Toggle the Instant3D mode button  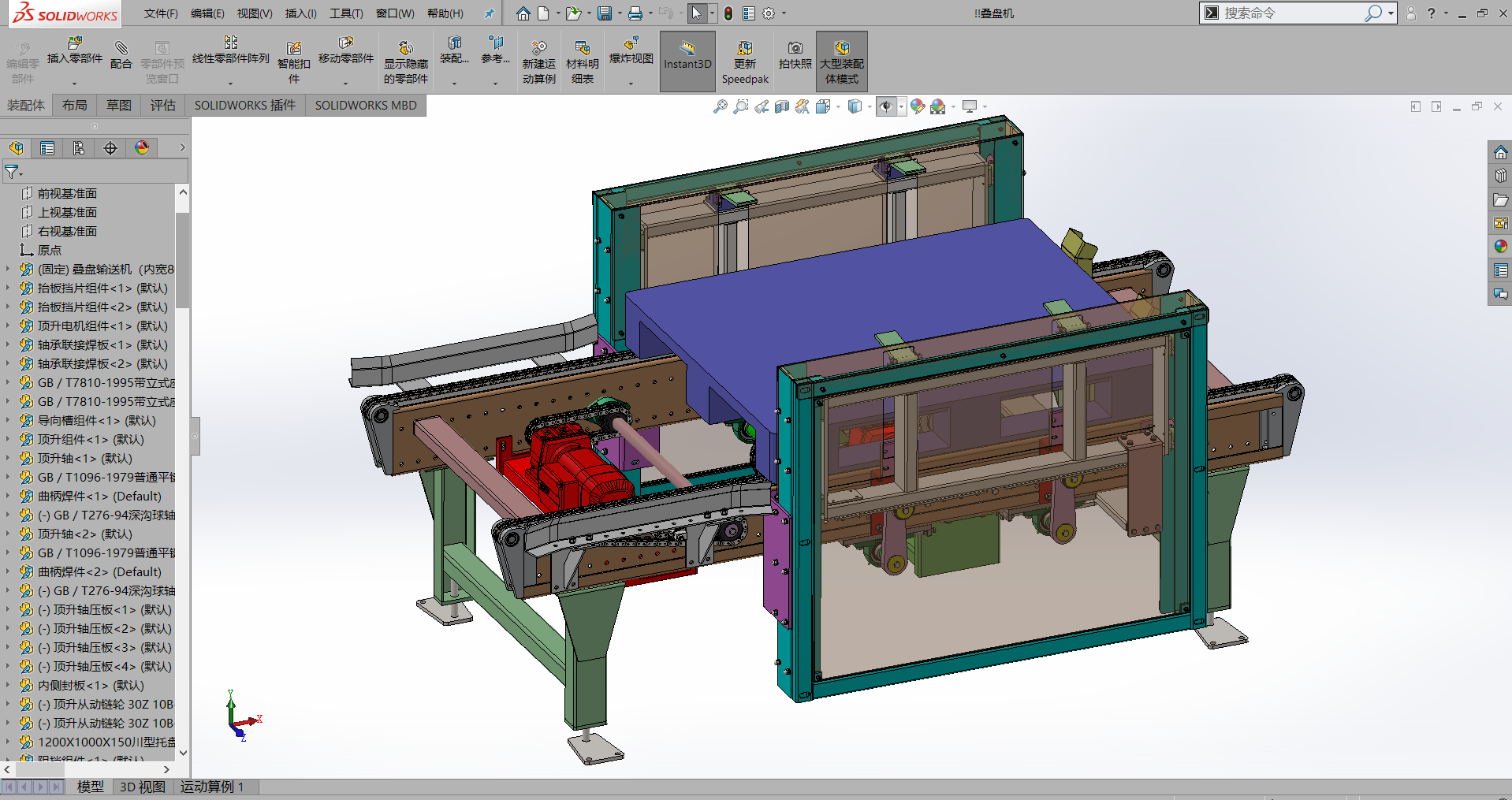(687, 55)
